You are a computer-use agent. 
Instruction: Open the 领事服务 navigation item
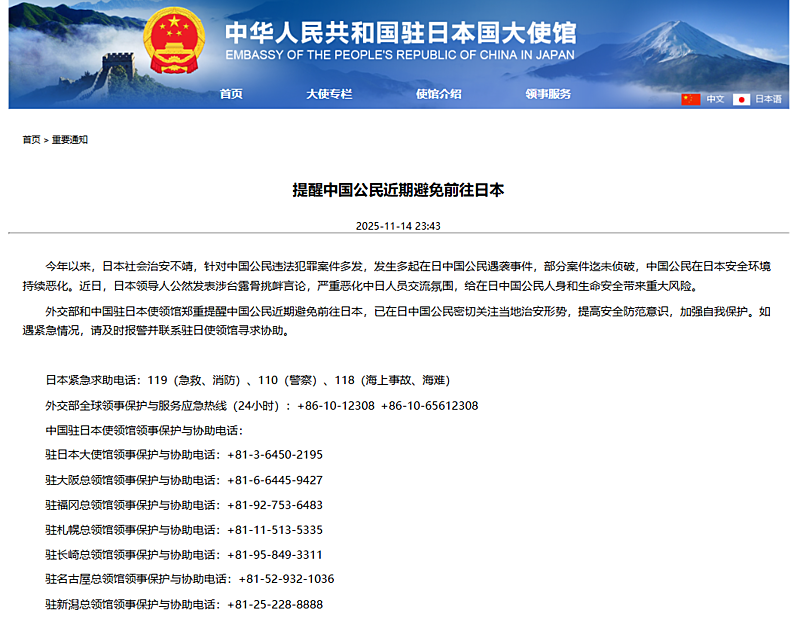click(548, 94)
